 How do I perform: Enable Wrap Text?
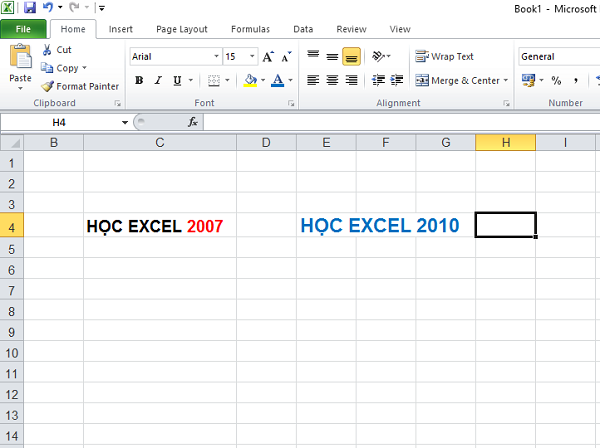pyautogui.click(x=445, y=57)
